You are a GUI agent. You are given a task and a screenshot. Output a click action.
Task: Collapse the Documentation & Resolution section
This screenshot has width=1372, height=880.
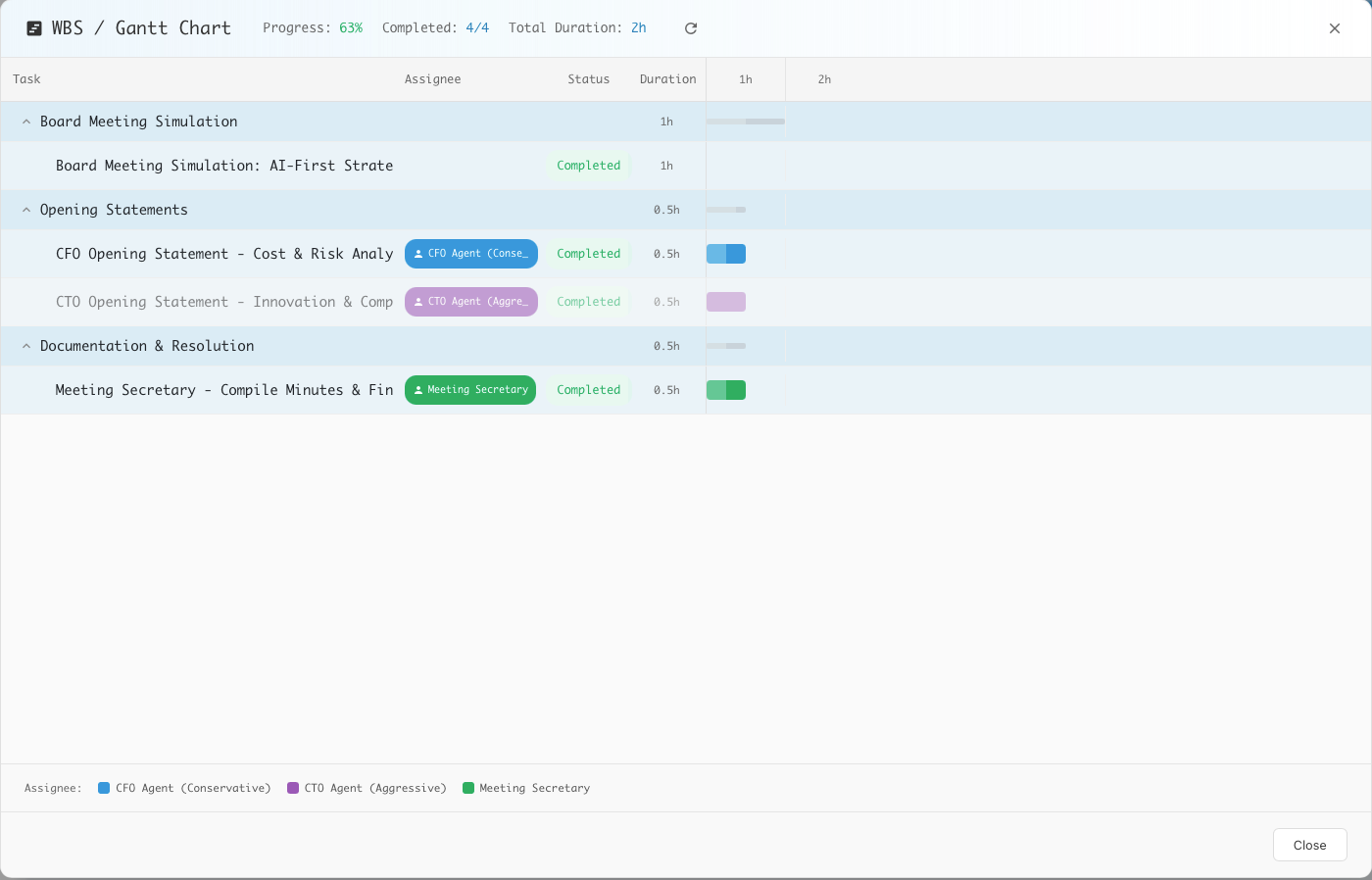25,346
